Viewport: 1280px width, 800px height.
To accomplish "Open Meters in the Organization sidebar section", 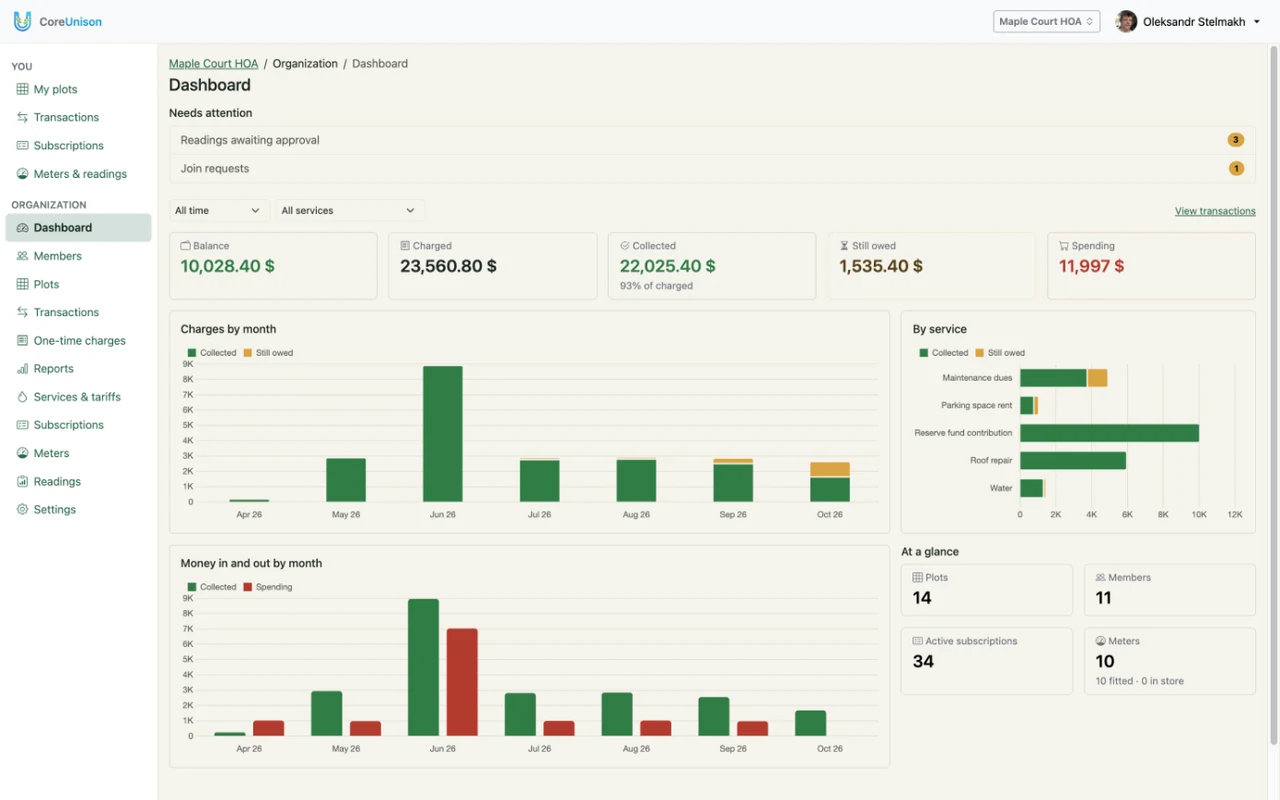I will coord(51,453).
